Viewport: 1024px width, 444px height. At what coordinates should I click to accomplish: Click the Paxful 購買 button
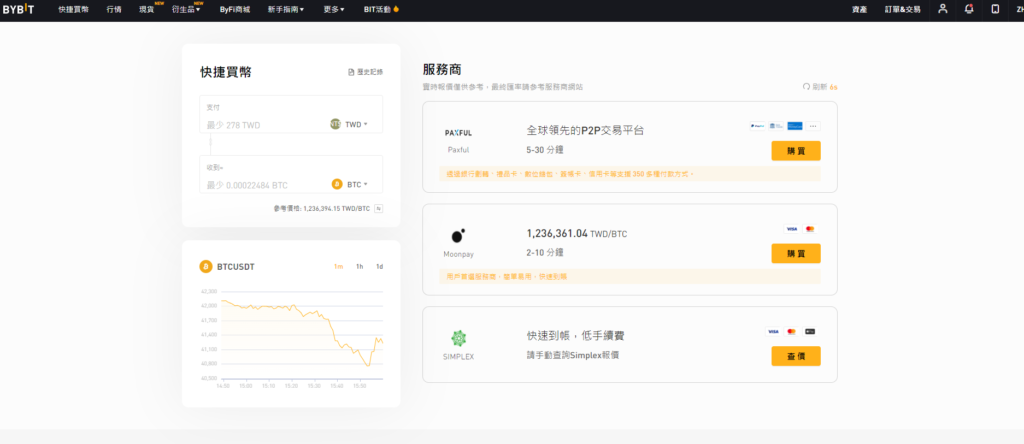coord(795,151)
